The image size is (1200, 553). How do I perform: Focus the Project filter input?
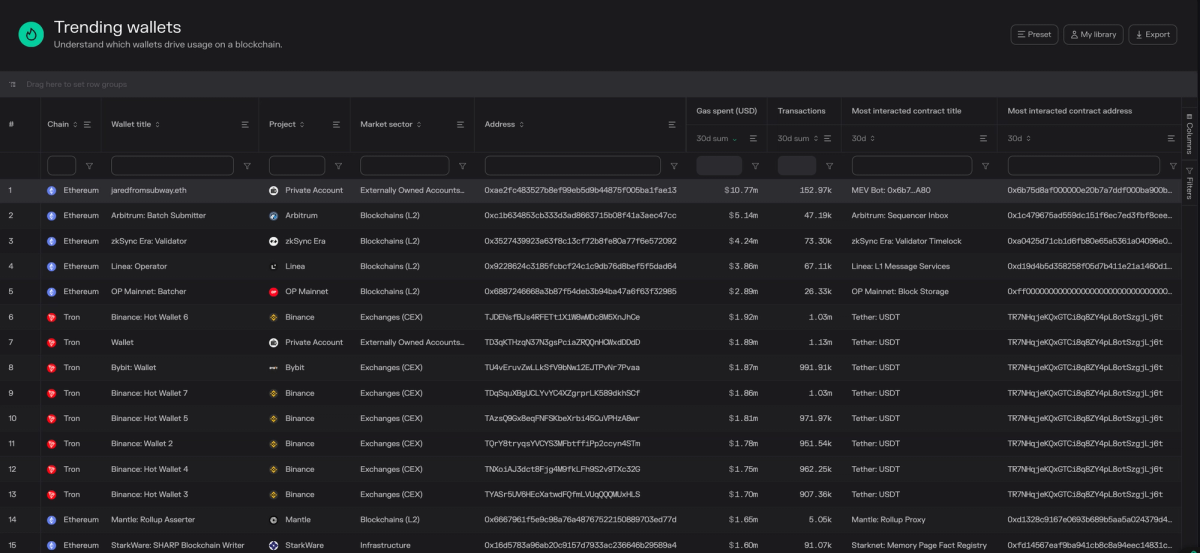297,166
